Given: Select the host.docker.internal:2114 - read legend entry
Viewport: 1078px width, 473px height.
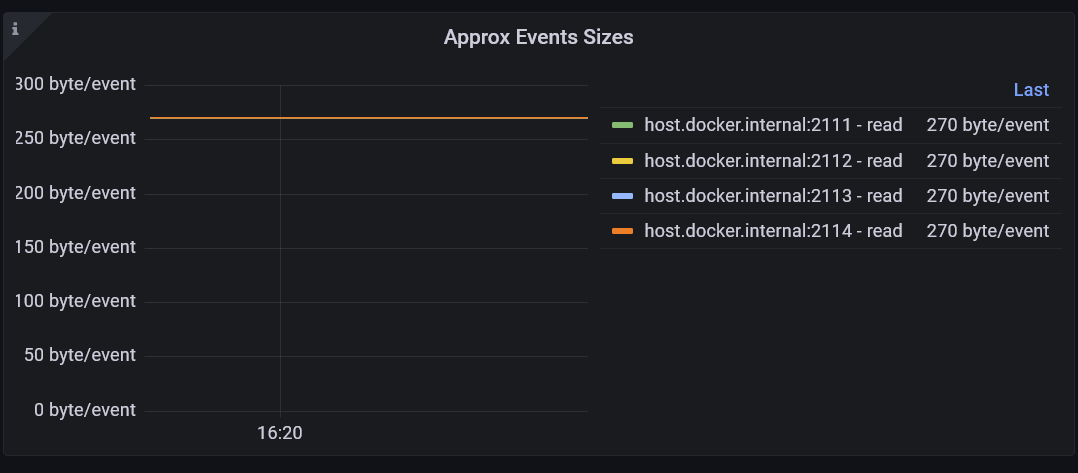Looking at the screenshot, I should tap(773, 231).
